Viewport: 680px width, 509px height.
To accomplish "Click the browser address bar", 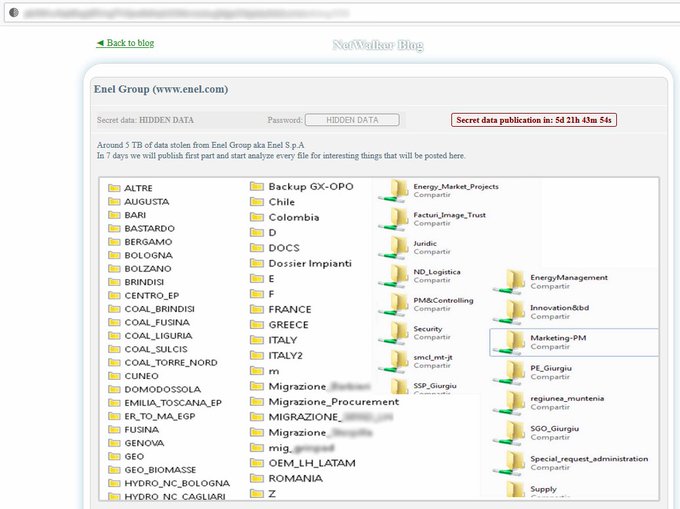I will tap(343, 13).
